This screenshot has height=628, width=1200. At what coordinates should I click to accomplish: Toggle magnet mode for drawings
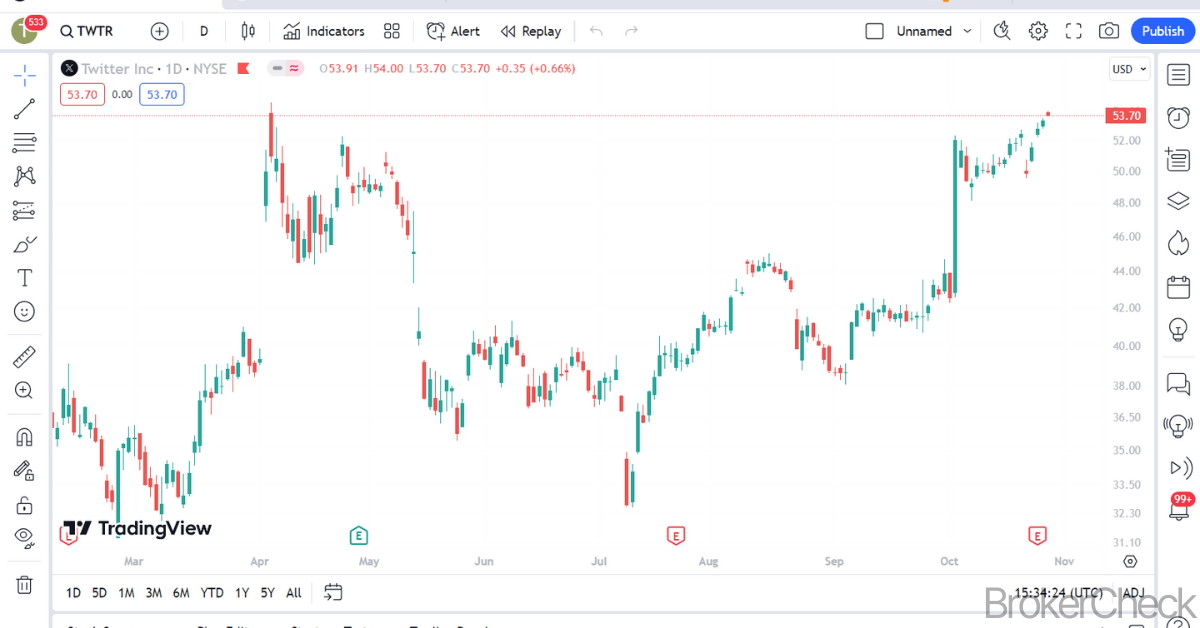pos(25,437)
